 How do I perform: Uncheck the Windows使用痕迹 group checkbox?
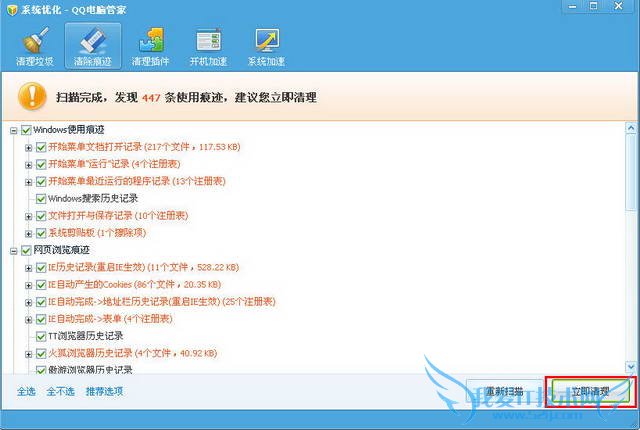[26, 130]
